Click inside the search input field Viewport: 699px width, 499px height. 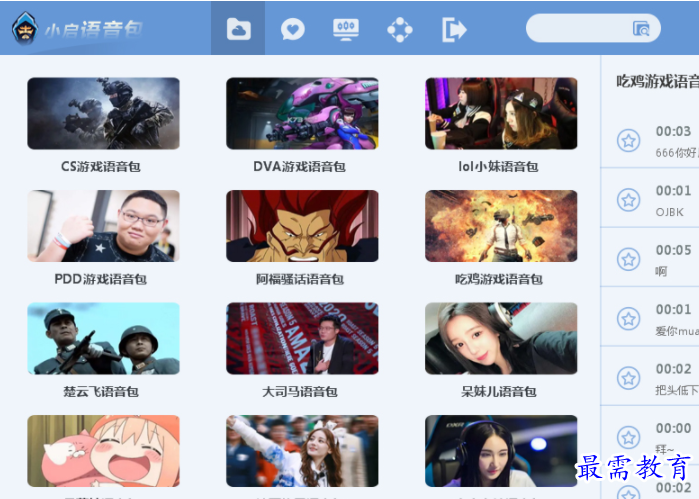[x=593, y=28]
